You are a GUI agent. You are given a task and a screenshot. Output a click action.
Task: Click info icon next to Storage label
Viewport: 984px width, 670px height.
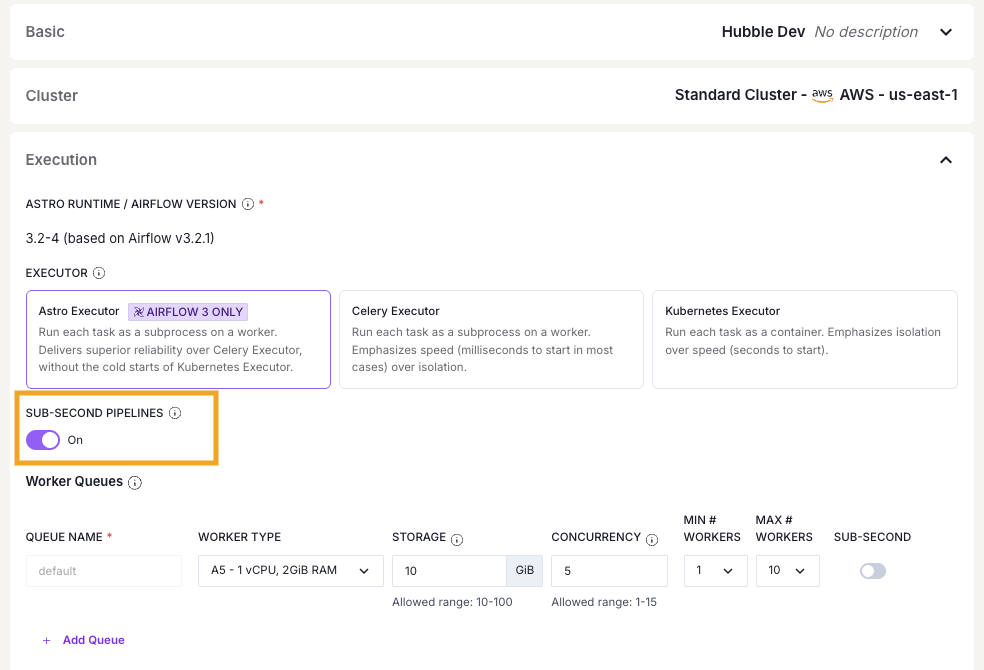click(457, 540)
